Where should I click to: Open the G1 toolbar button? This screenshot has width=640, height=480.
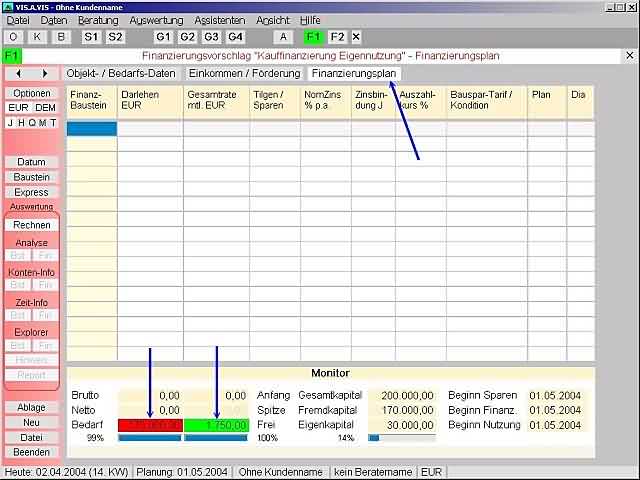163,37
